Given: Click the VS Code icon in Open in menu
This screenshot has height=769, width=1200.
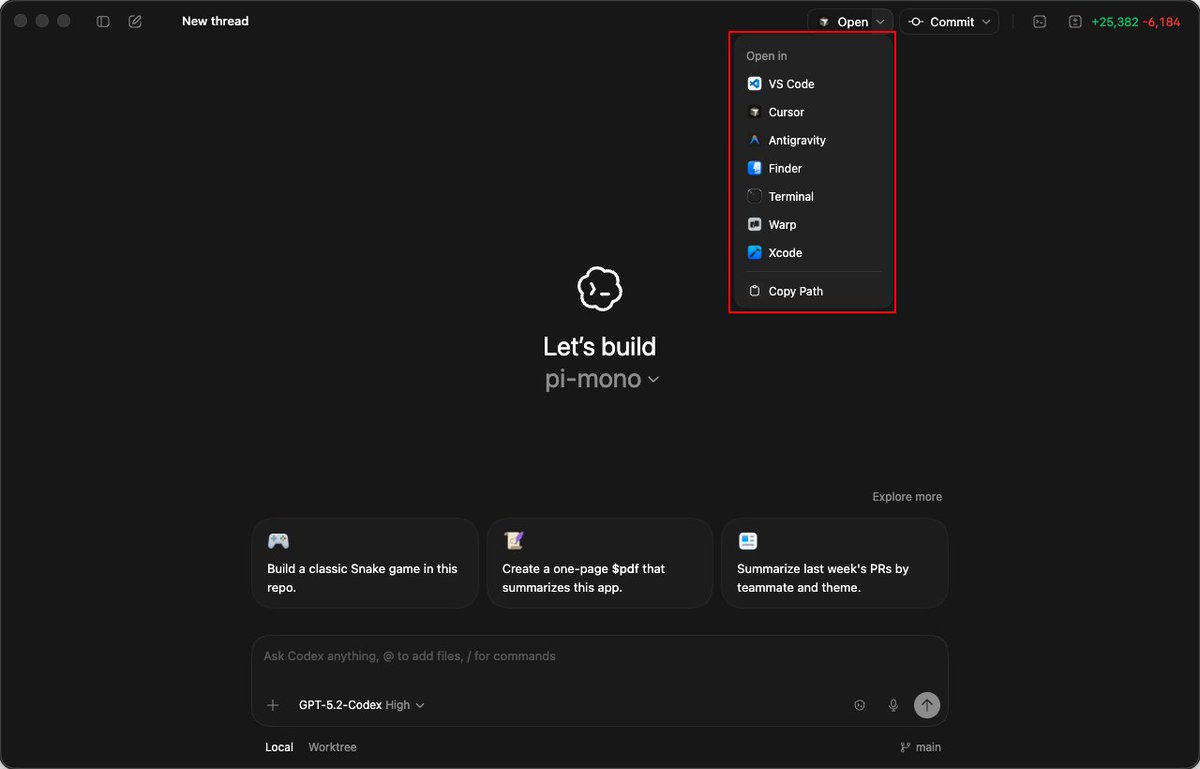Looking at the screenshot, I should [755, 84].
